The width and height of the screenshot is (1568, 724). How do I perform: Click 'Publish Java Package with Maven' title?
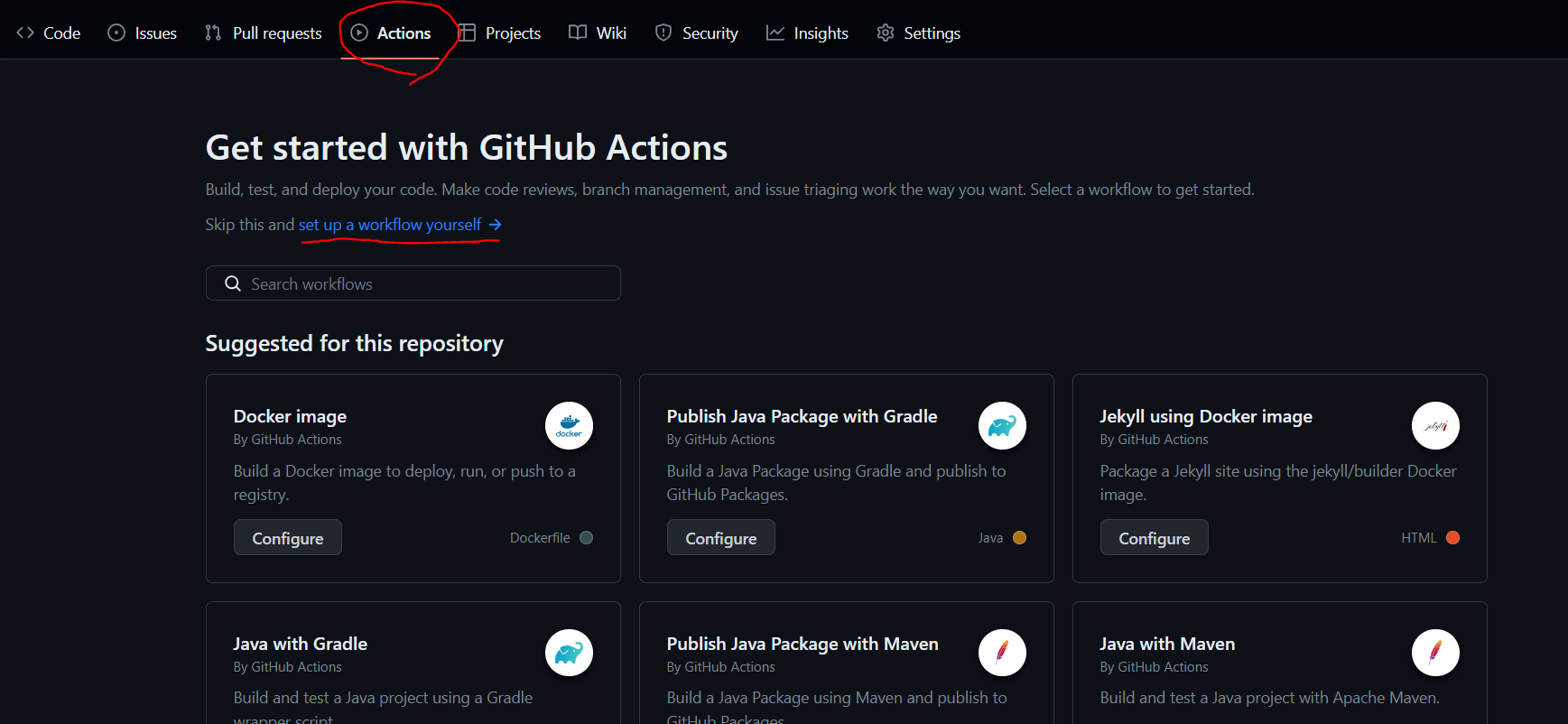803,644
